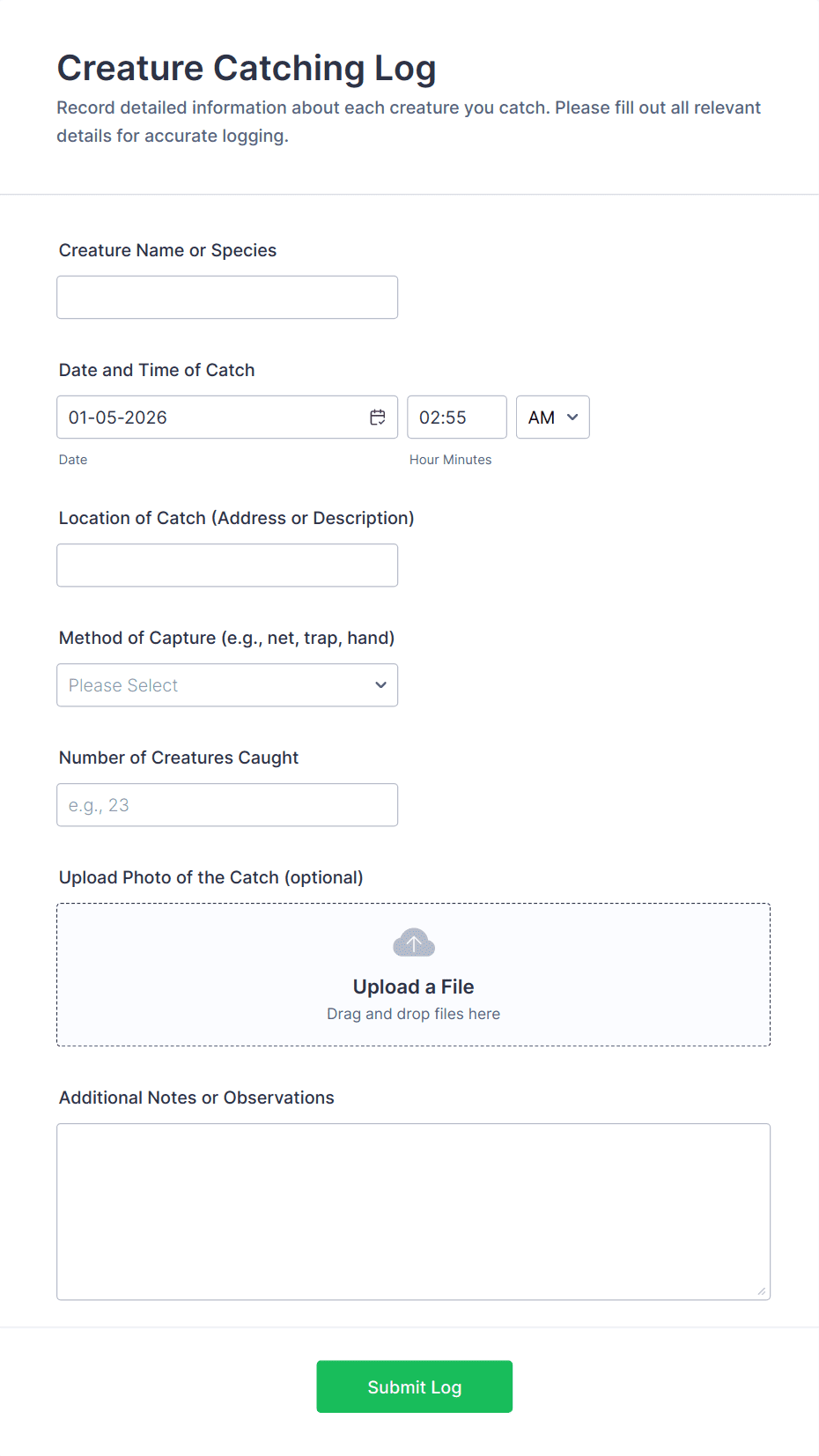The image size is (819, 1456).
Task: Expand the Please Select capture method list
Action: [x=226, y=684]
